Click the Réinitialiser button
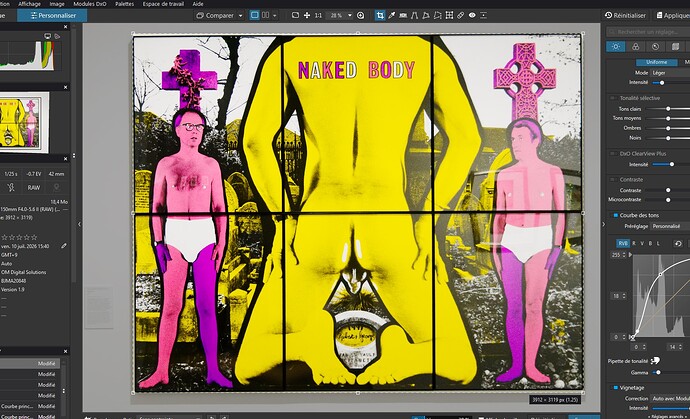The height and width of the screenshot is (419, 690). point(625,15)
